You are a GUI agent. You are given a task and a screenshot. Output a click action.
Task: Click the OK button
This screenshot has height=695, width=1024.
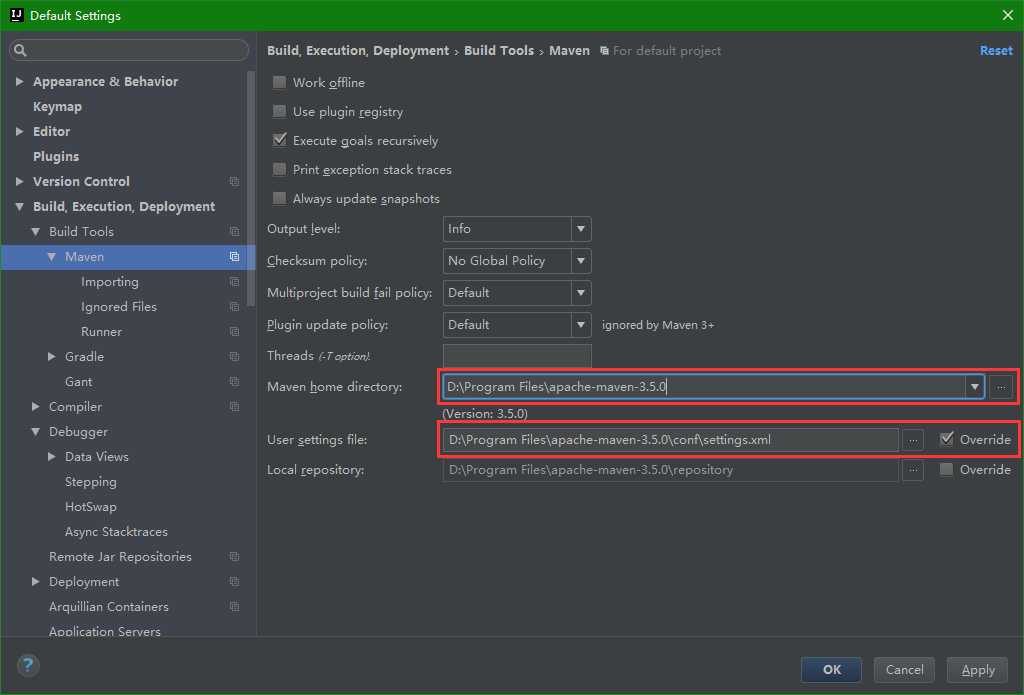tap(831, 670)
